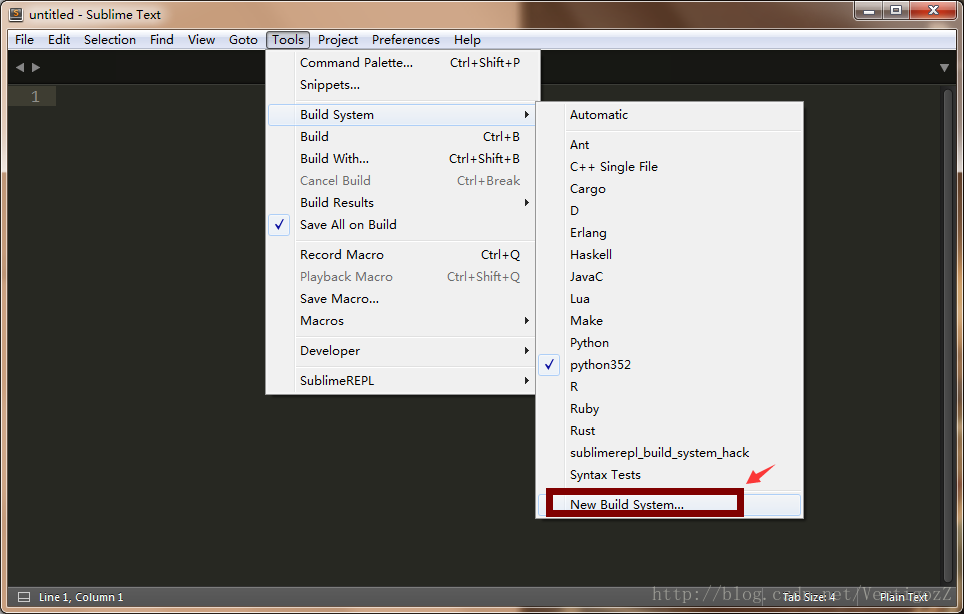Screen dimensions: 964x614
Task: Choose Command Palette... from Tools menu
Action: (x=402, y=63)
